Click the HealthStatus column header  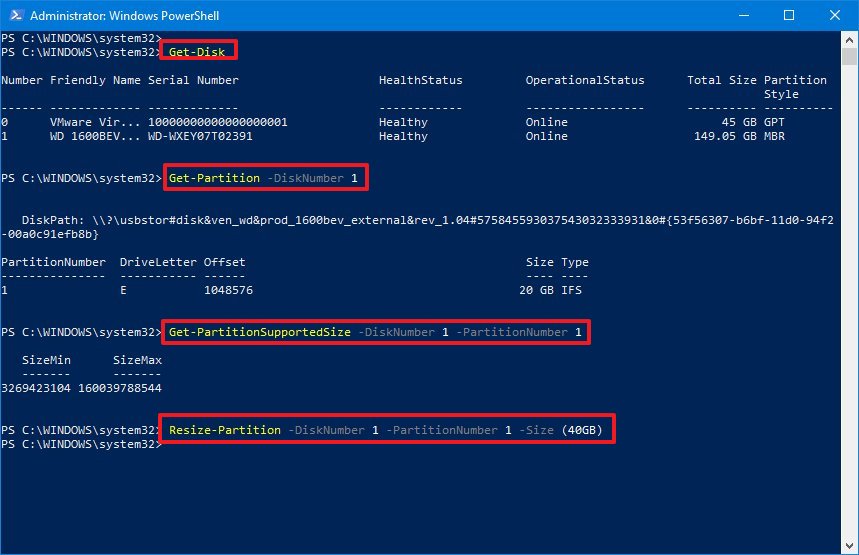tap(421, 80)
